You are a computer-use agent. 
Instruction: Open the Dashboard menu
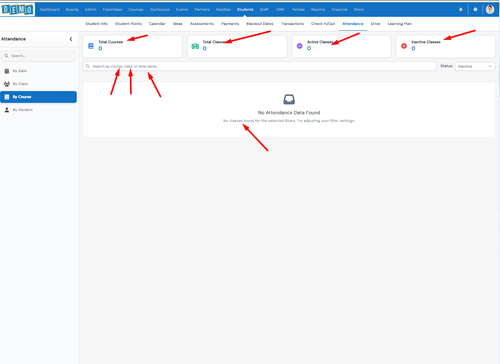point(50,9)
